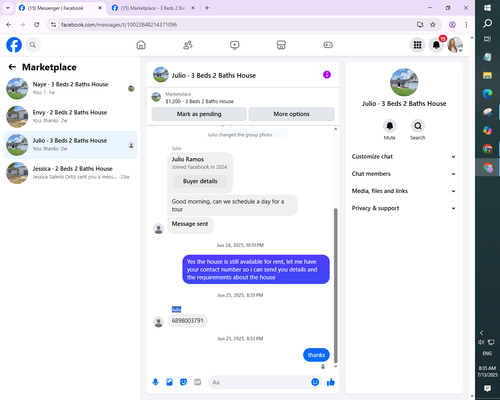500x400 pixels.
Task: Expand the Chat members section
Action: (x=404, y=174)
